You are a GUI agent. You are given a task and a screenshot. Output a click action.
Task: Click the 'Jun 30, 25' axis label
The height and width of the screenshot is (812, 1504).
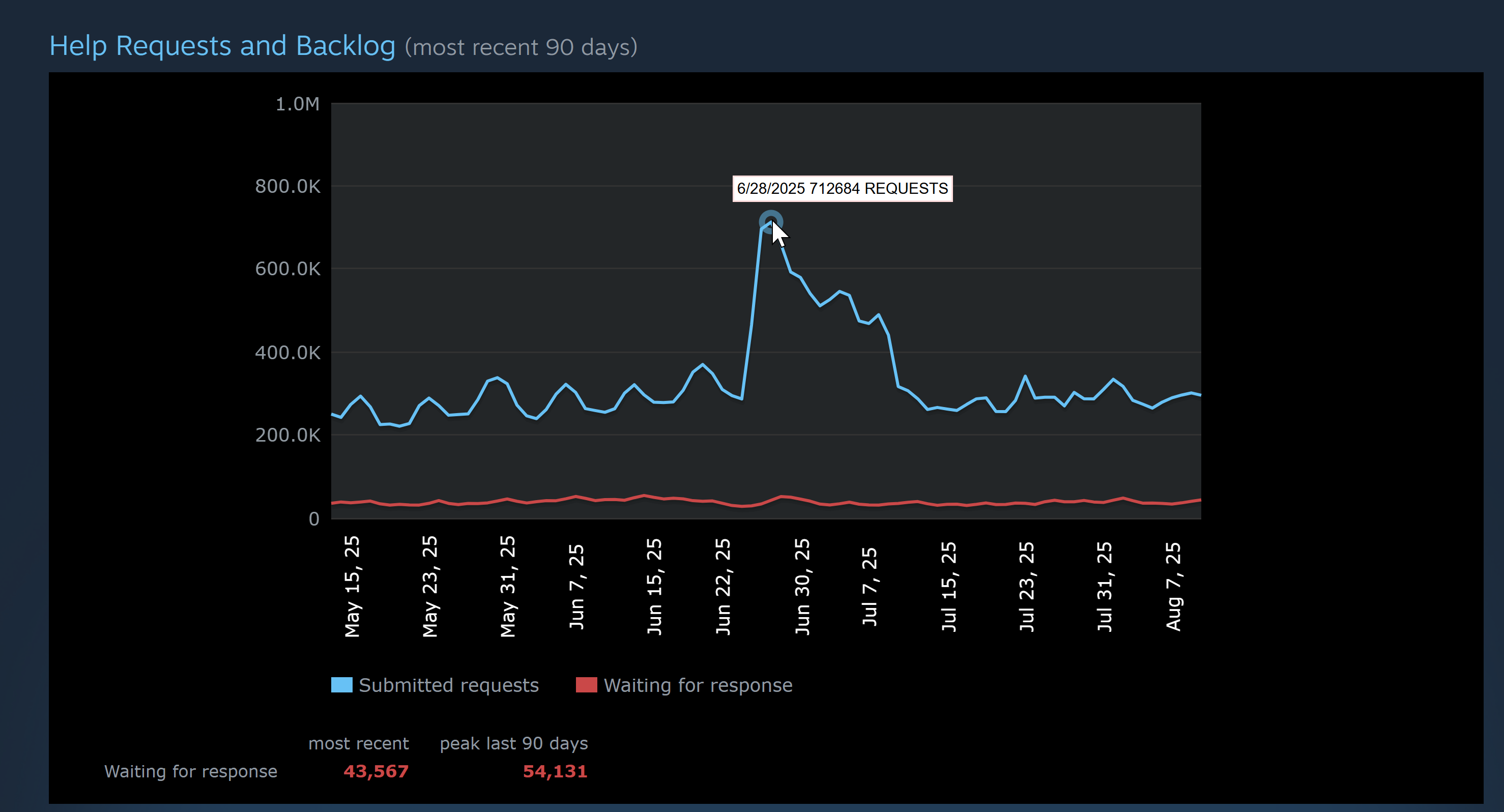[802, 586]
